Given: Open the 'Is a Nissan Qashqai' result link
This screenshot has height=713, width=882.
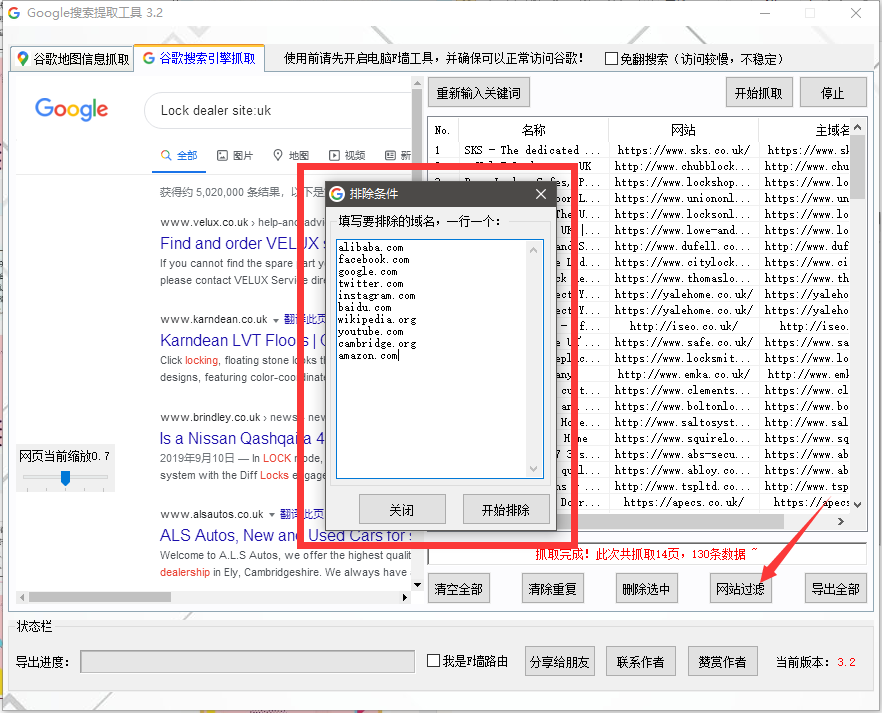Looking at the screenshot, I should click(242, 438).
